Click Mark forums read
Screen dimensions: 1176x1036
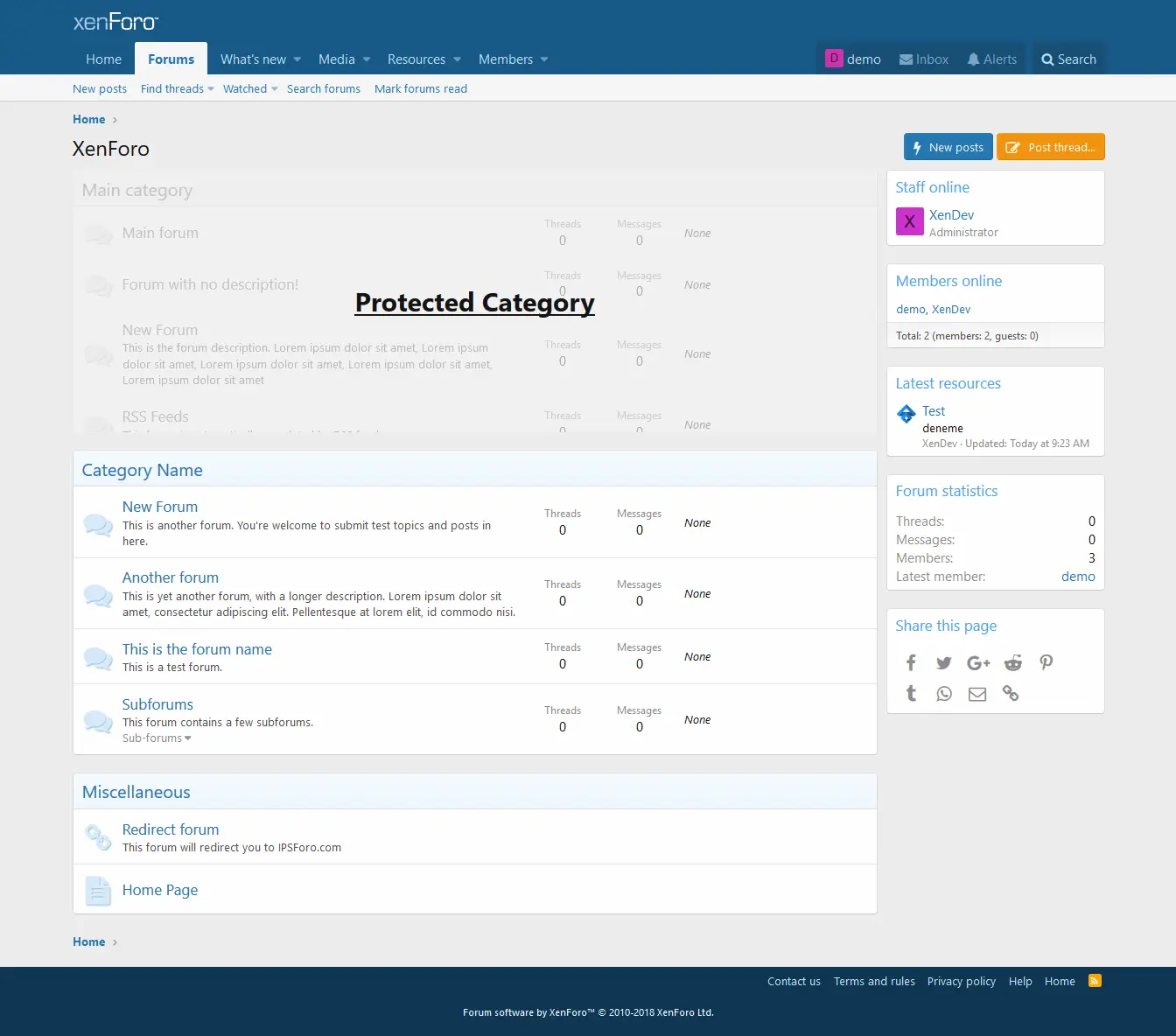(x=421, y=88)
